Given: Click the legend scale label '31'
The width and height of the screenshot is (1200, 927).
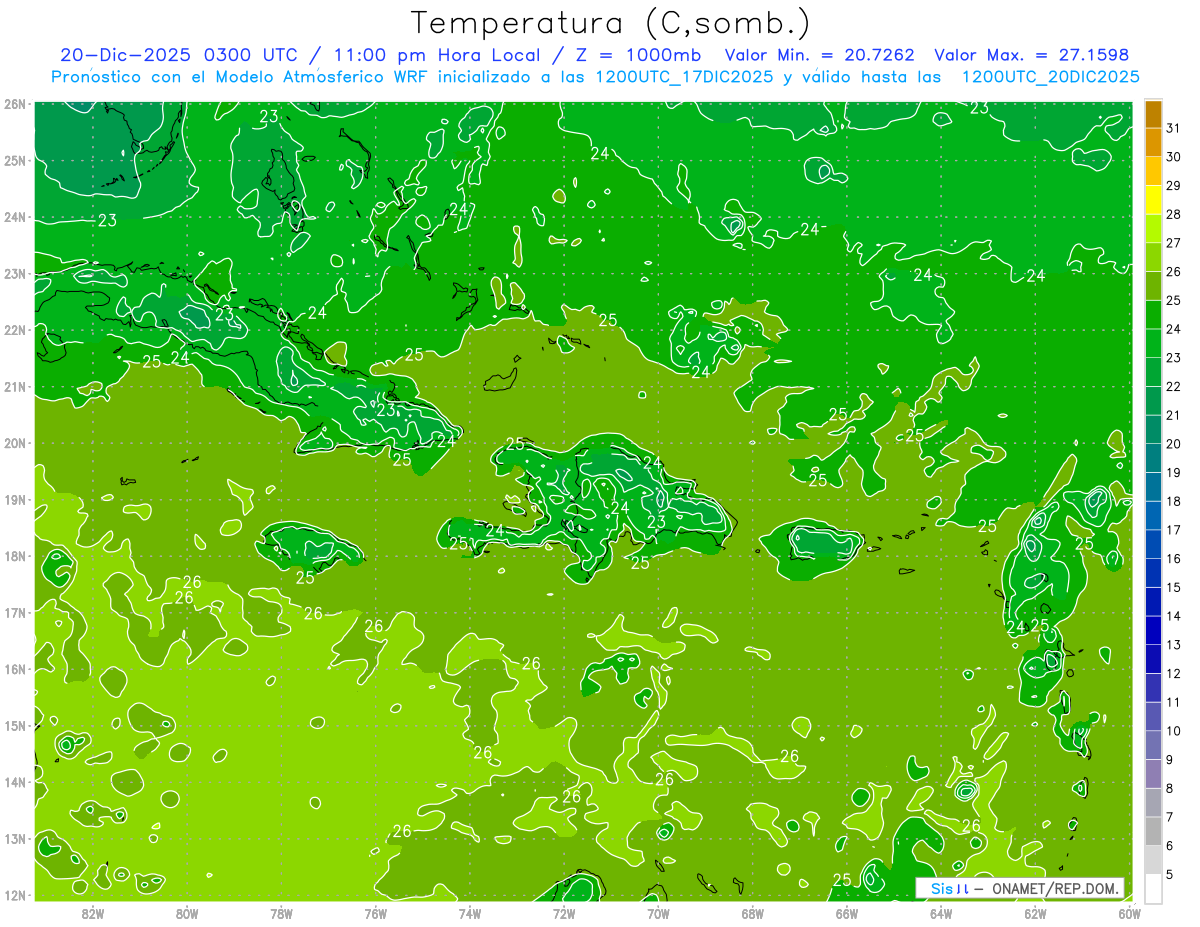Looking at the screenshot, I should click(x=1173, y=127).
